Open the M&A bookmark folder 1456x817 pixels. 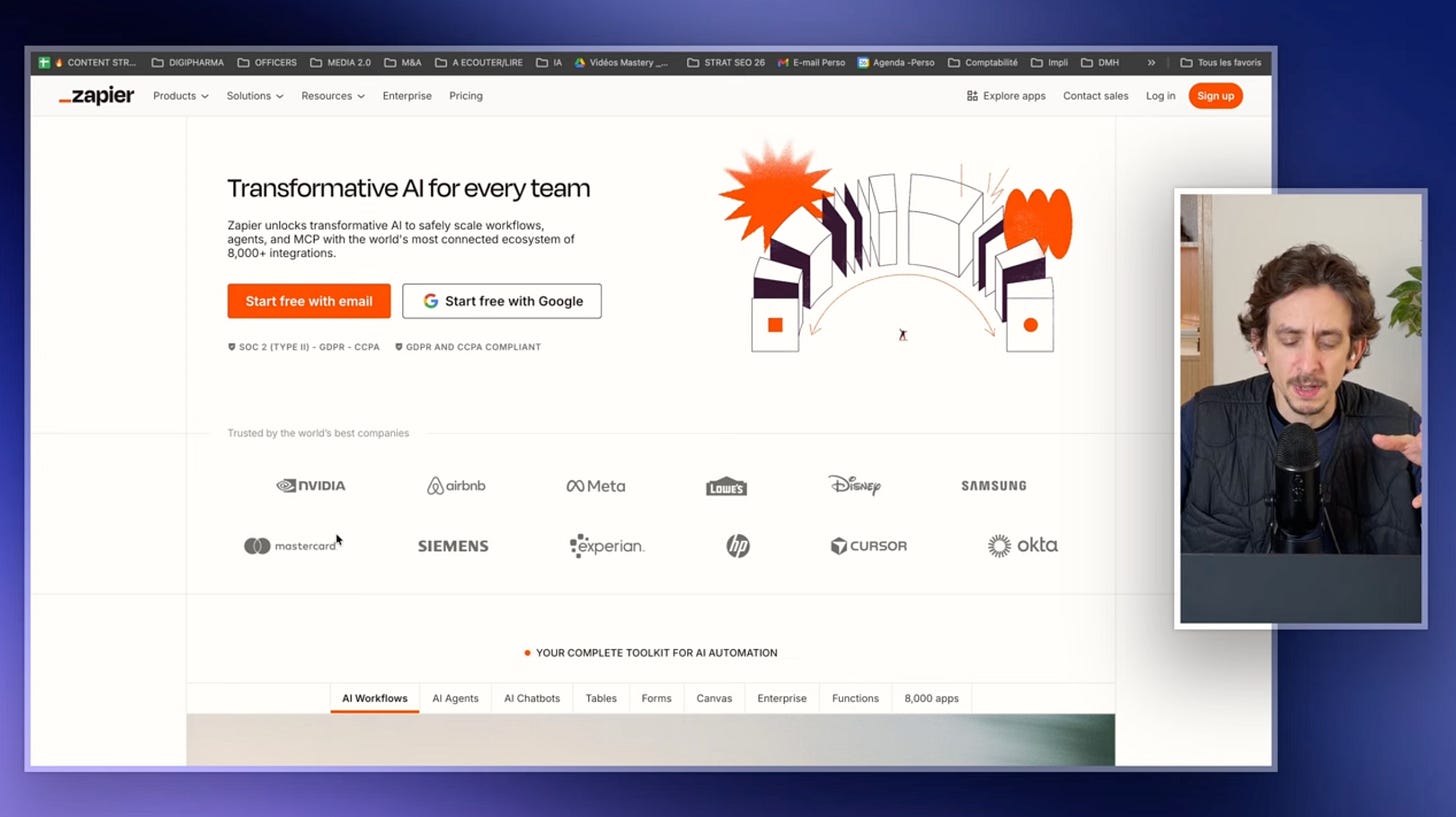click(x=403, y=62)
